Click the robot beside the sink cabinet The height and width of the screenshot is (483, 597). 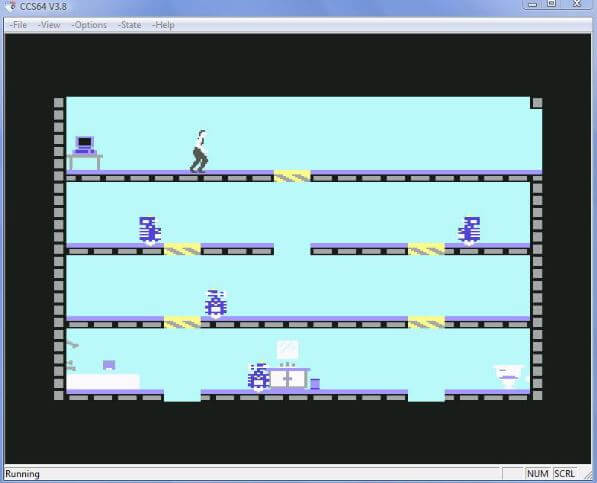(x=259, y=377)
